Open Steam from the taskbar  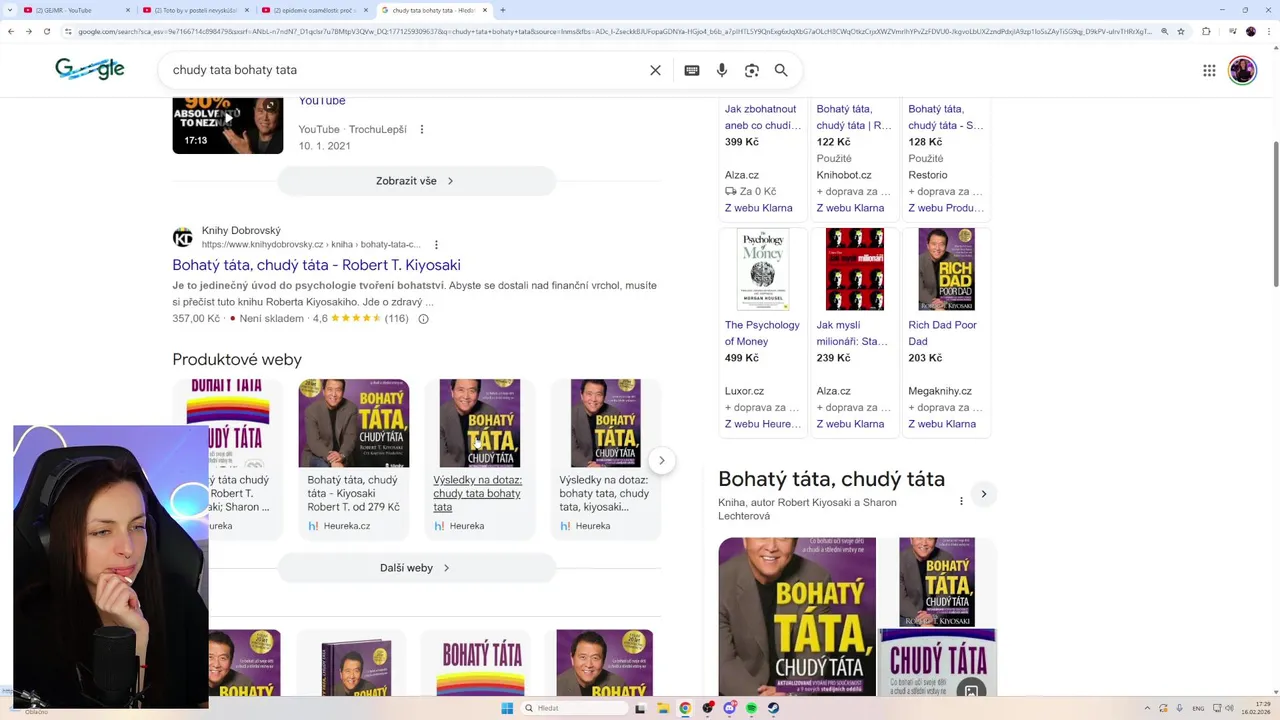click(774, 708)
